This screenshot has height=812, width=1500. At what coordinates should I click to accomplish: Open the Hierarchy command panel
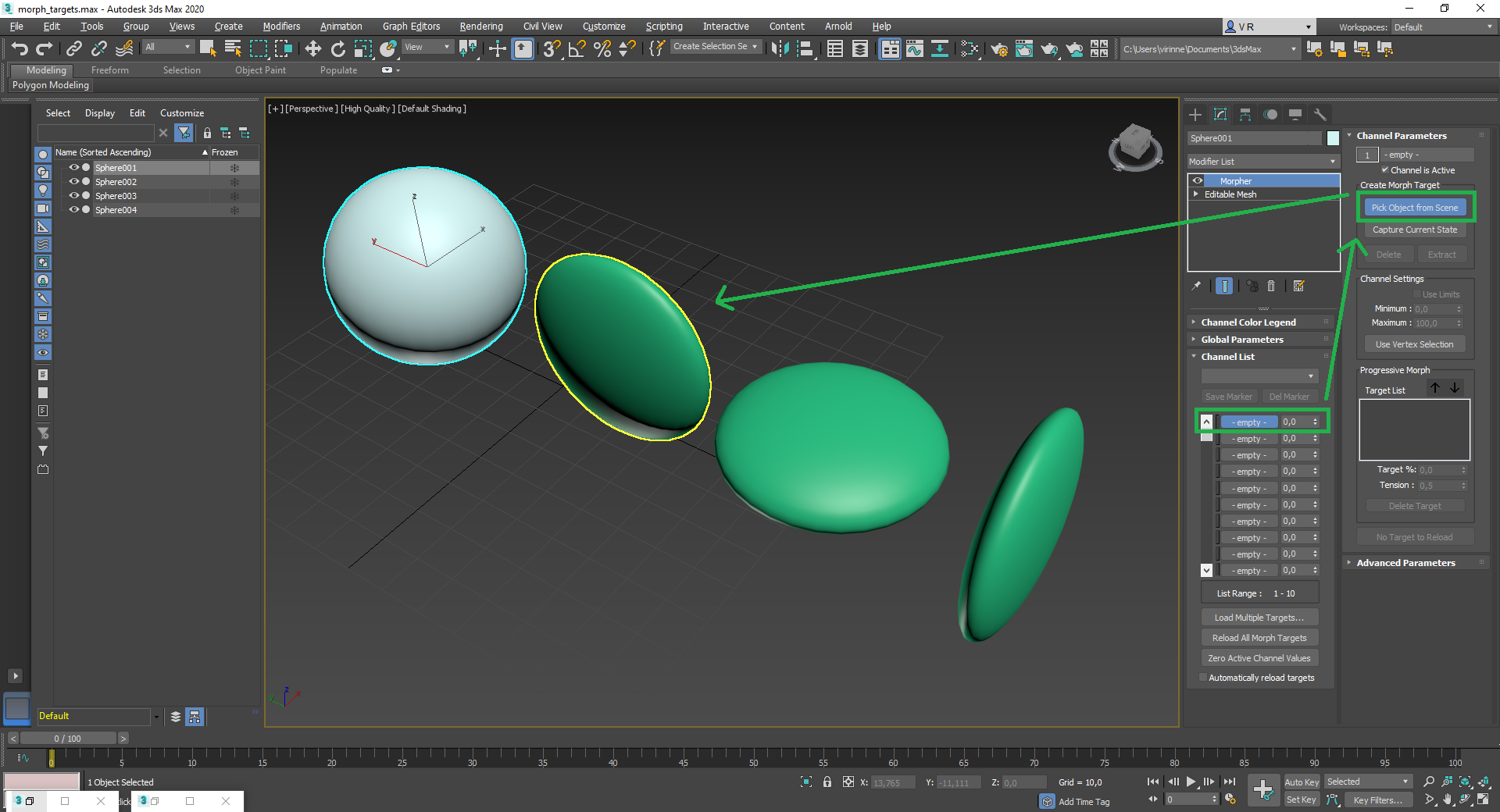point(1245,115)
